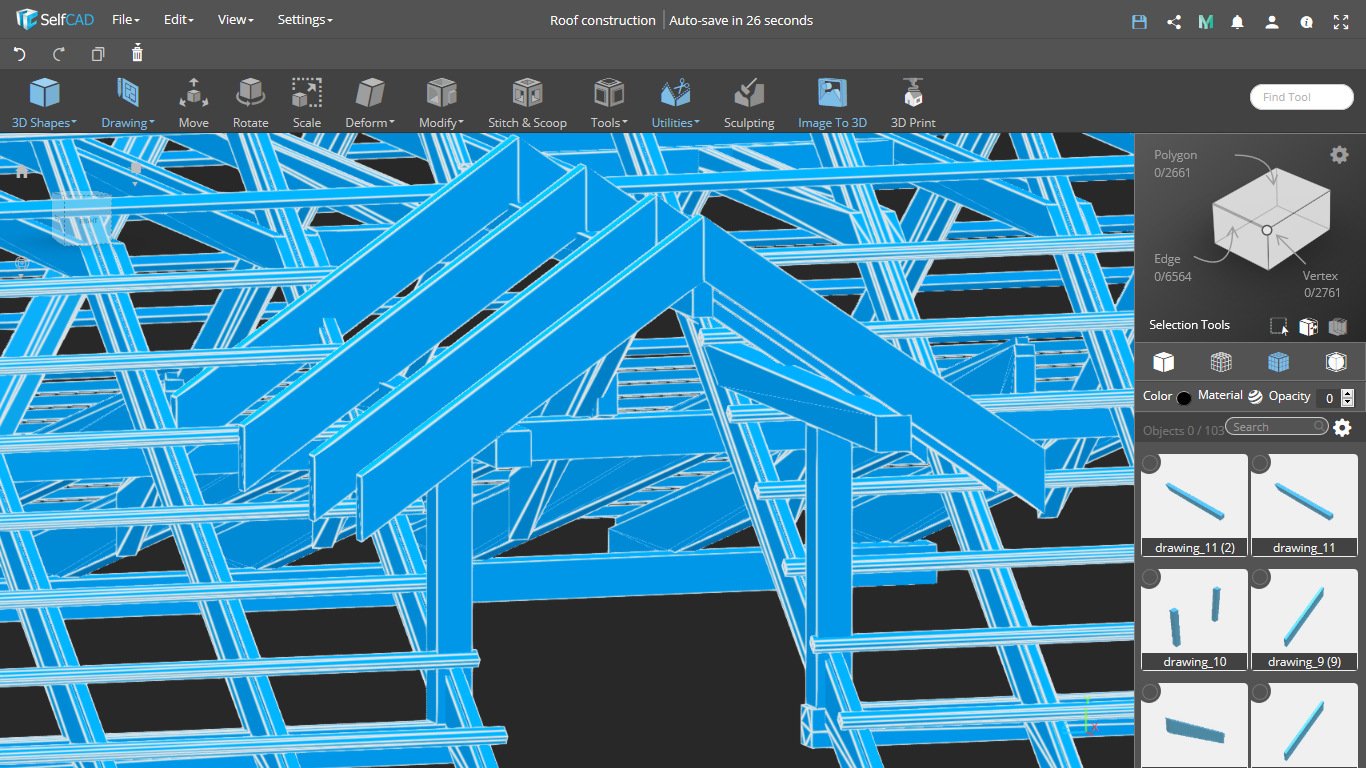Select drawing_11 object circle

click(x=1260, y=464)
